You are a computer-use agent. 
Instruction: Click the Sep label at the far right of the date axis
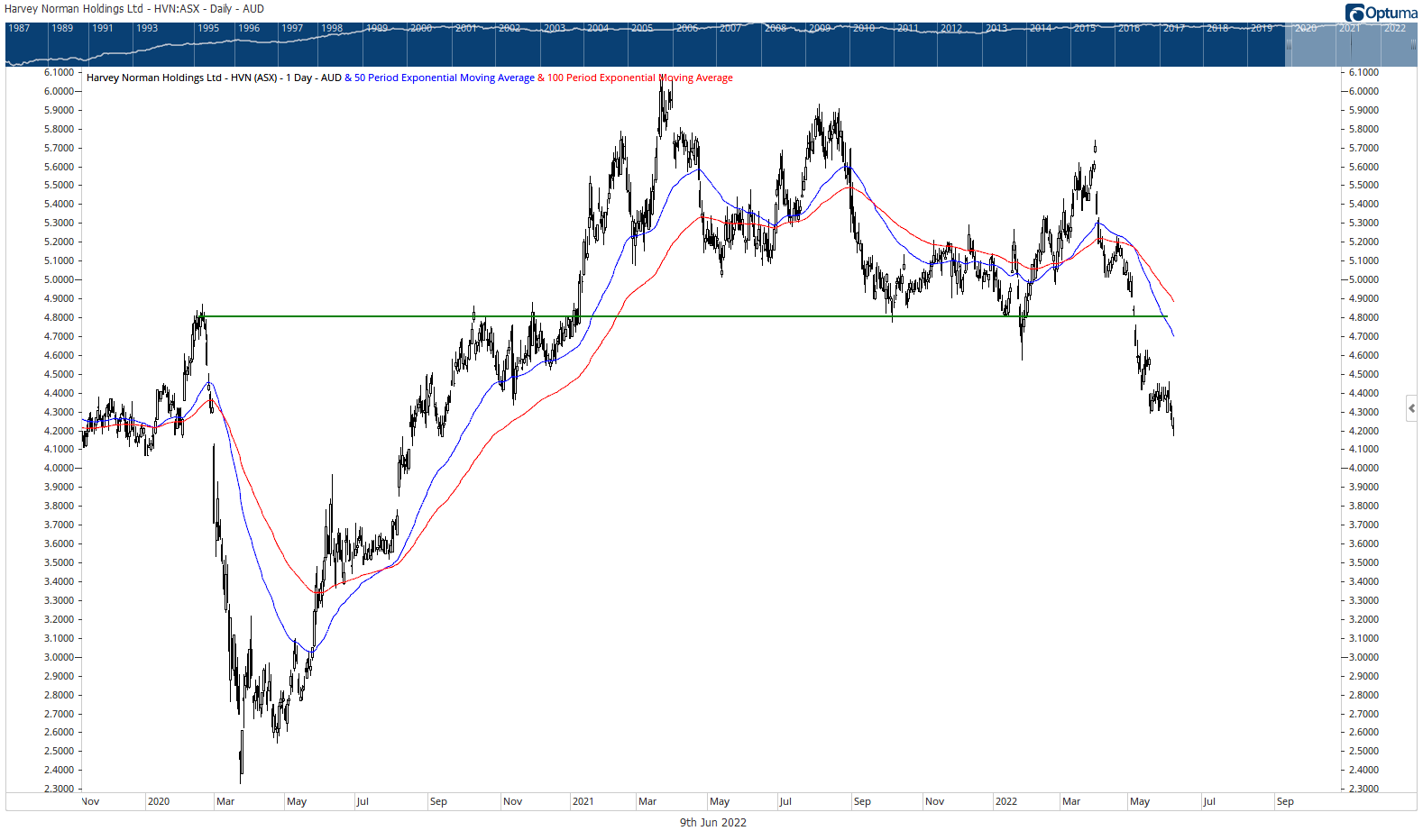1285,801
